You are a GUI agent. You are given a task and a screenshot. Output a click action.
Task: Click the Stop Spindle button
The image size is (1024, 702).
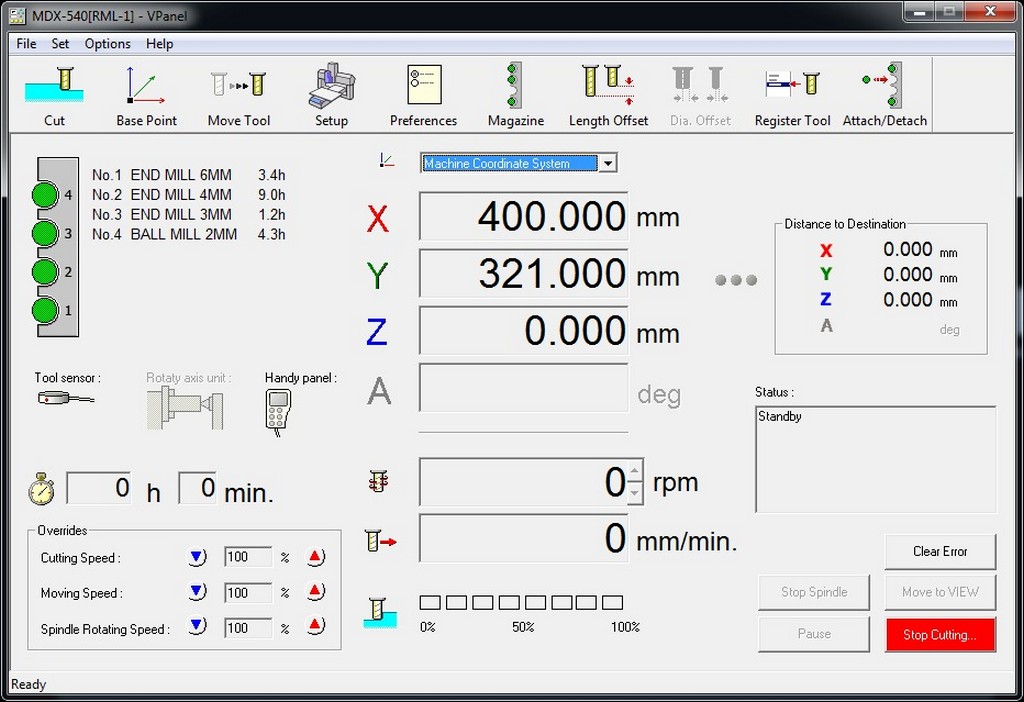(814, 592)
